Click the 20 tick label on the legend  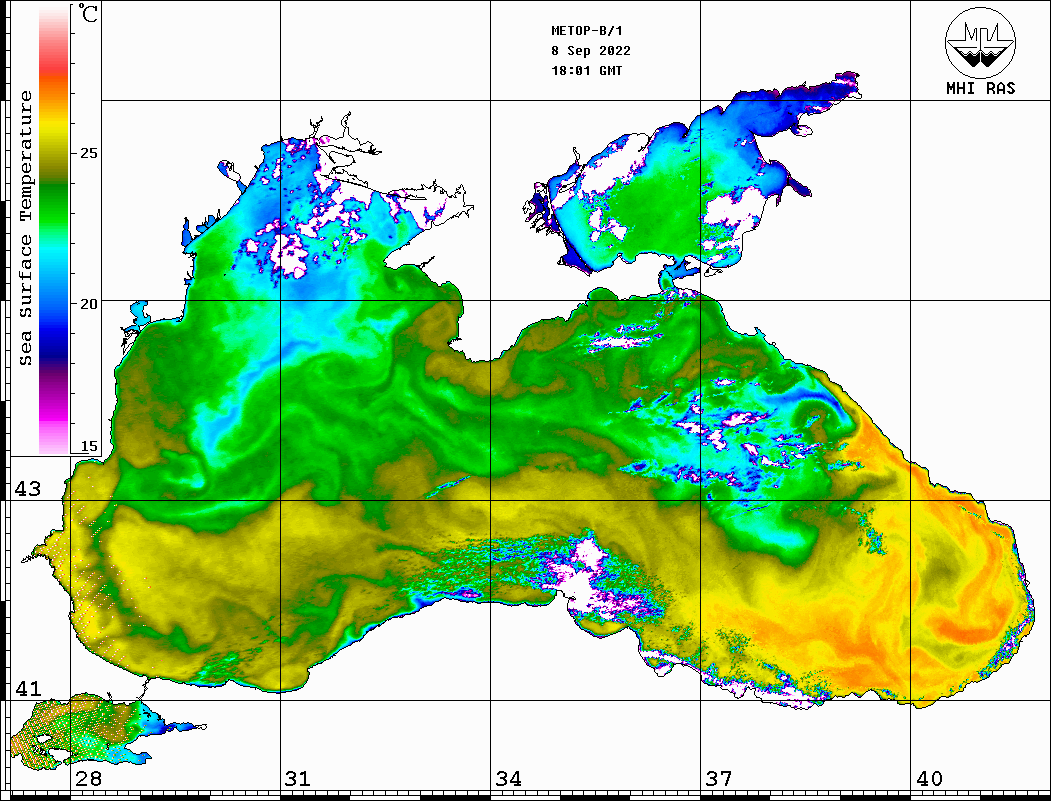pyautogui.click(x=88, y=304)
